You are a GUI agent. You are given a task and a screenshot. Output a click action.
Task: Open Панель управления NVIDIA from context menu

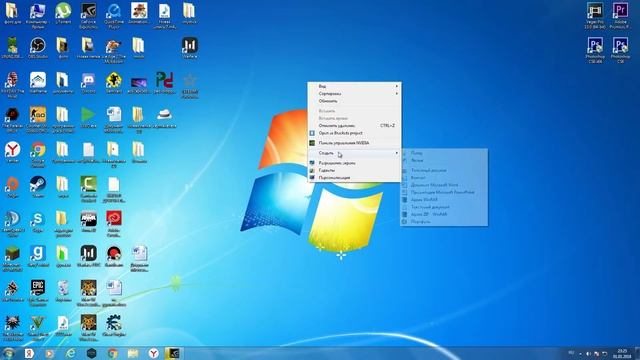pos(354,143)
